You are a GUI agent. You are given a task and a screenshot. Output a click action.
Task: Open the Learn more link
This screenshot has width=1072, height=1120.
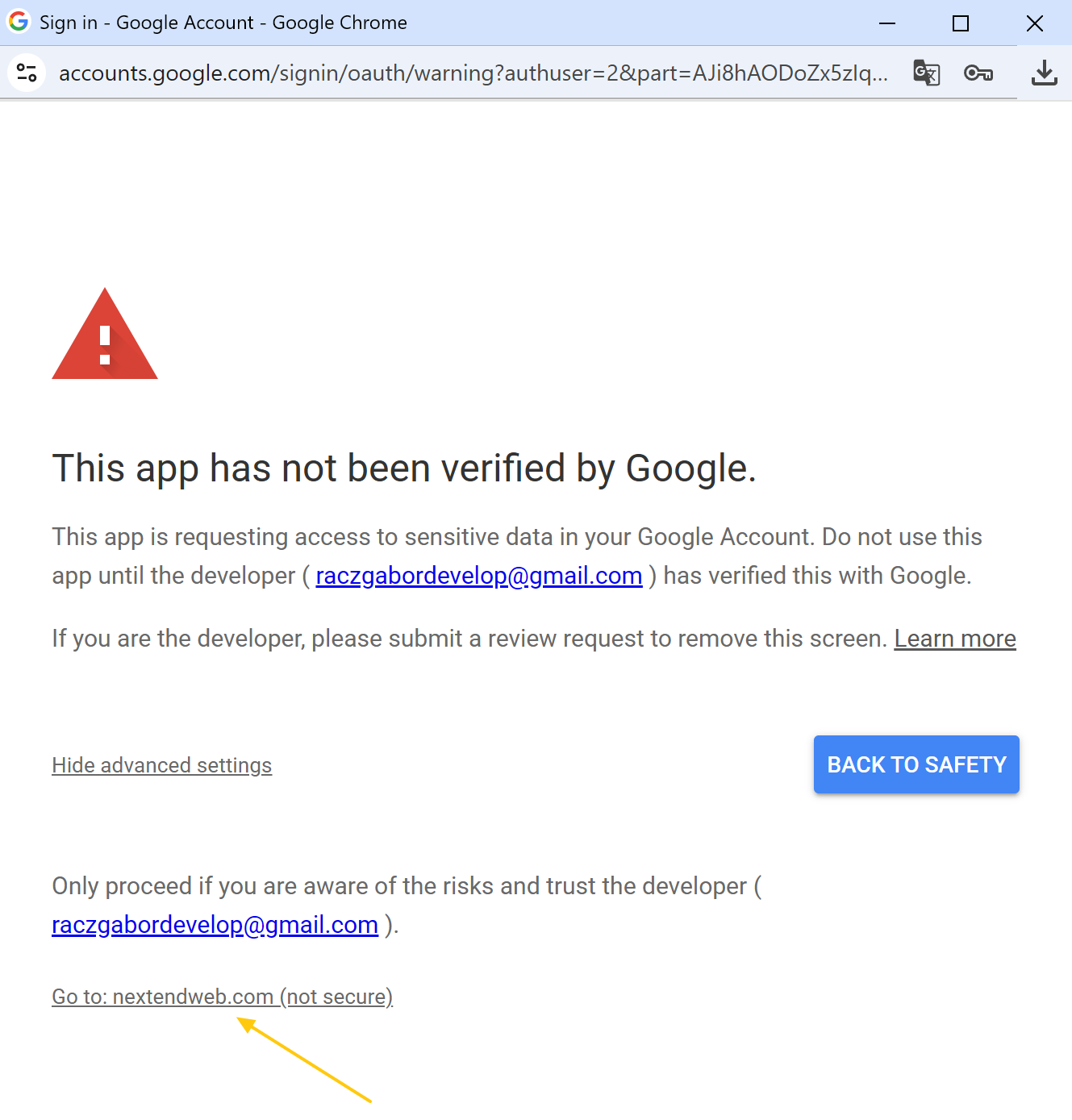[955, 639]
